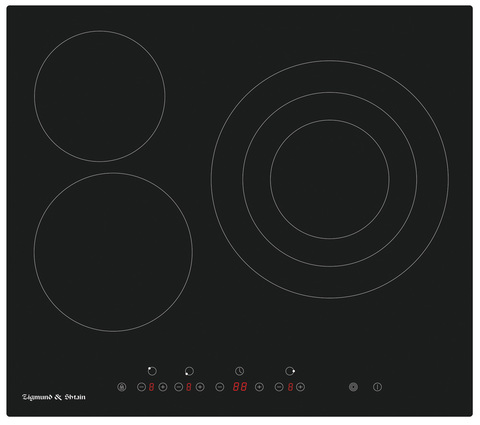480x425 pixels.
Task: Click the small upper-left cooking zone
Action: [x=100, y=96]
